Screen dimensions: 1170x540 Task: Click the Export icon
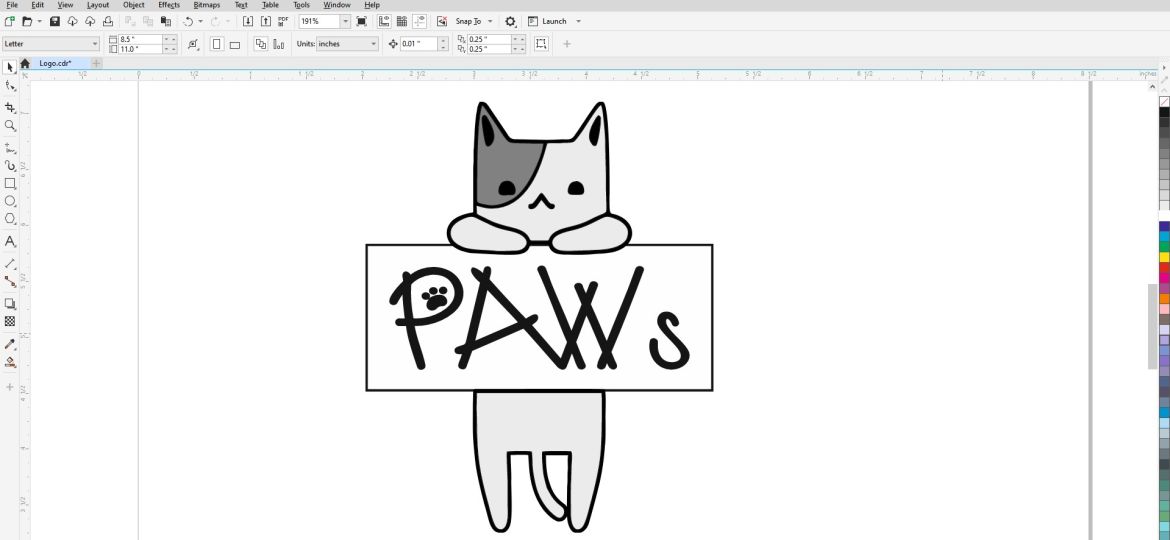click(265, 22)
